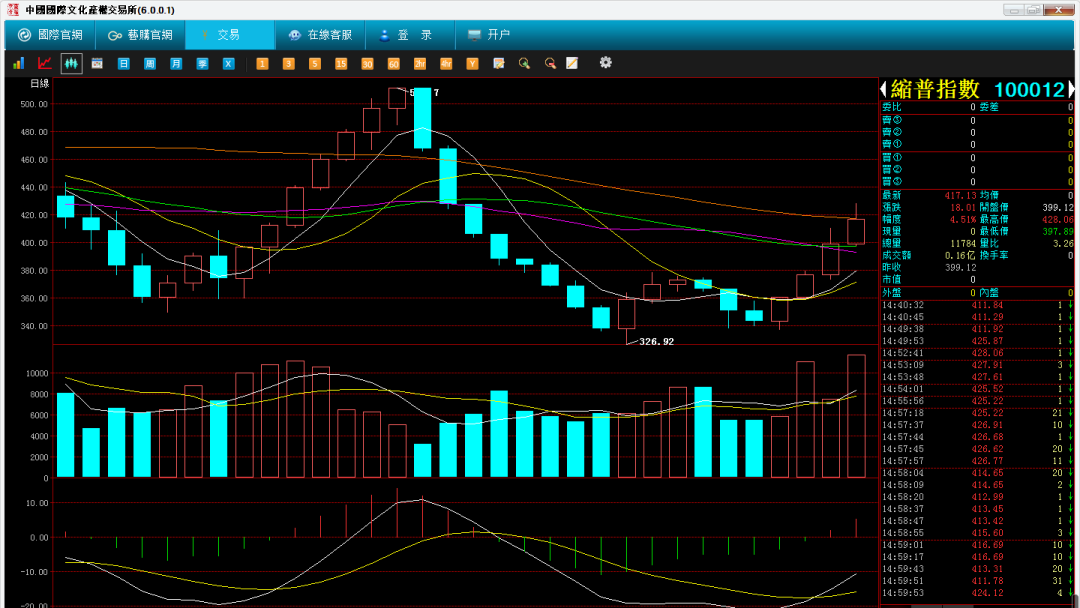Viewport: 1080px width, 608px height.
Task: Open the 藝購官網 tab
Action: coord(140,34)
